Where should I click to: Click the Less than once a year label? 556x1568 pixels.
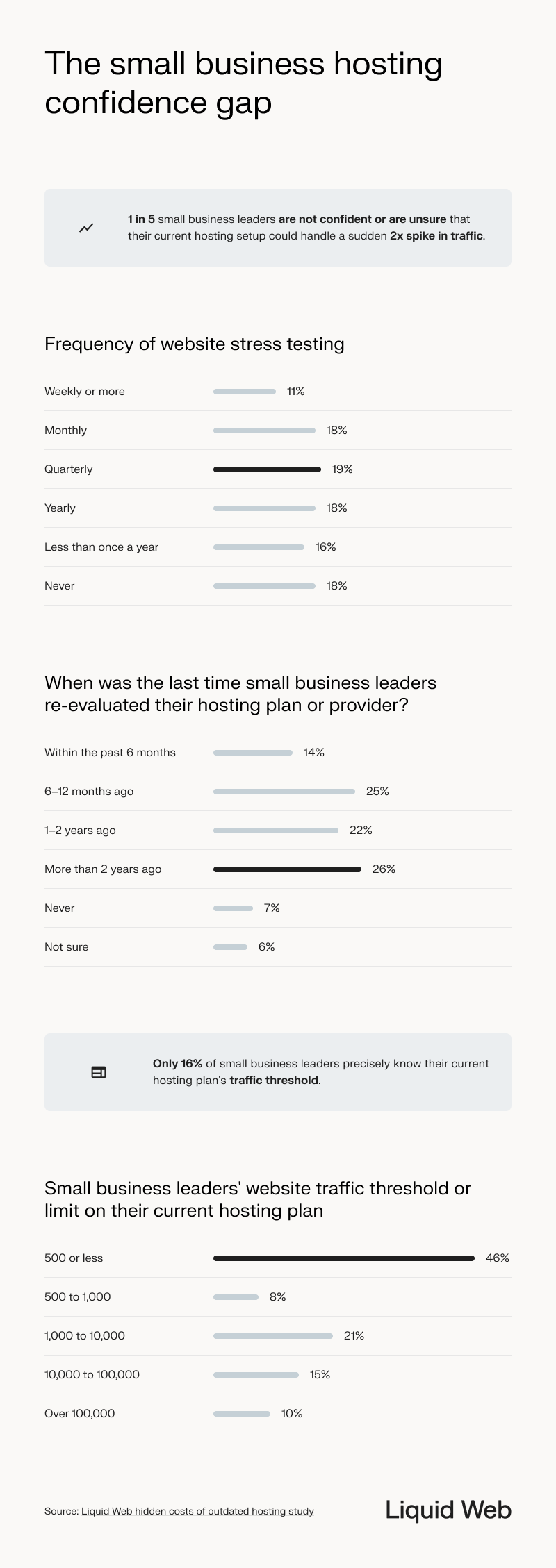pos(101,547)
